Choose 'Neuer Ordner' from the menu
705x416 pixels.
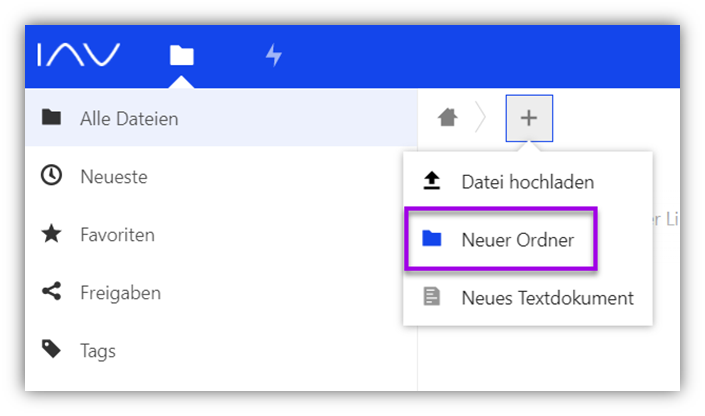coord(517,240)
